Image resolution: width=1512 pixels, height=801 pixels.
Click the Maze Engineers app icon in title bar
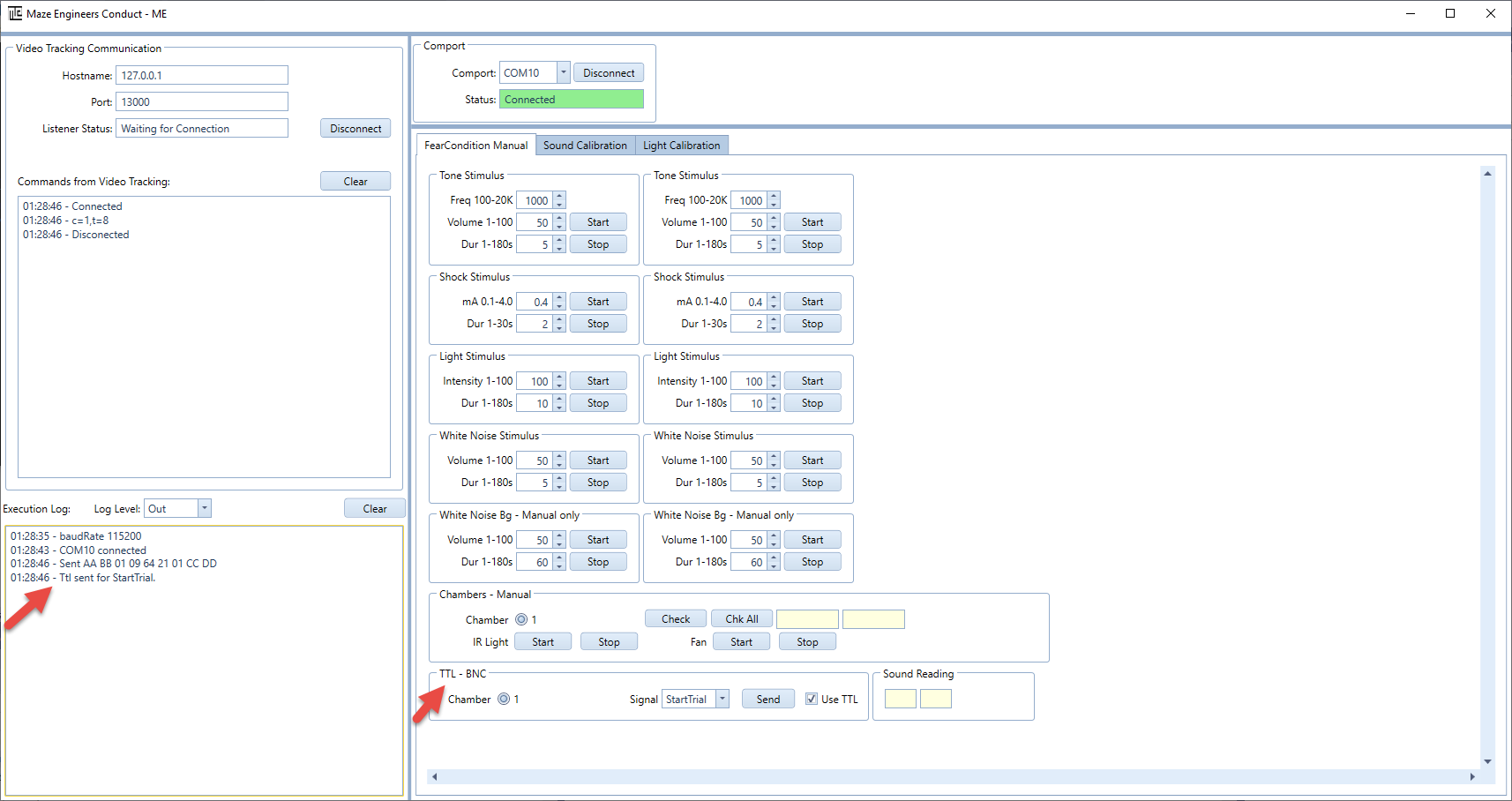coord(14,13)
